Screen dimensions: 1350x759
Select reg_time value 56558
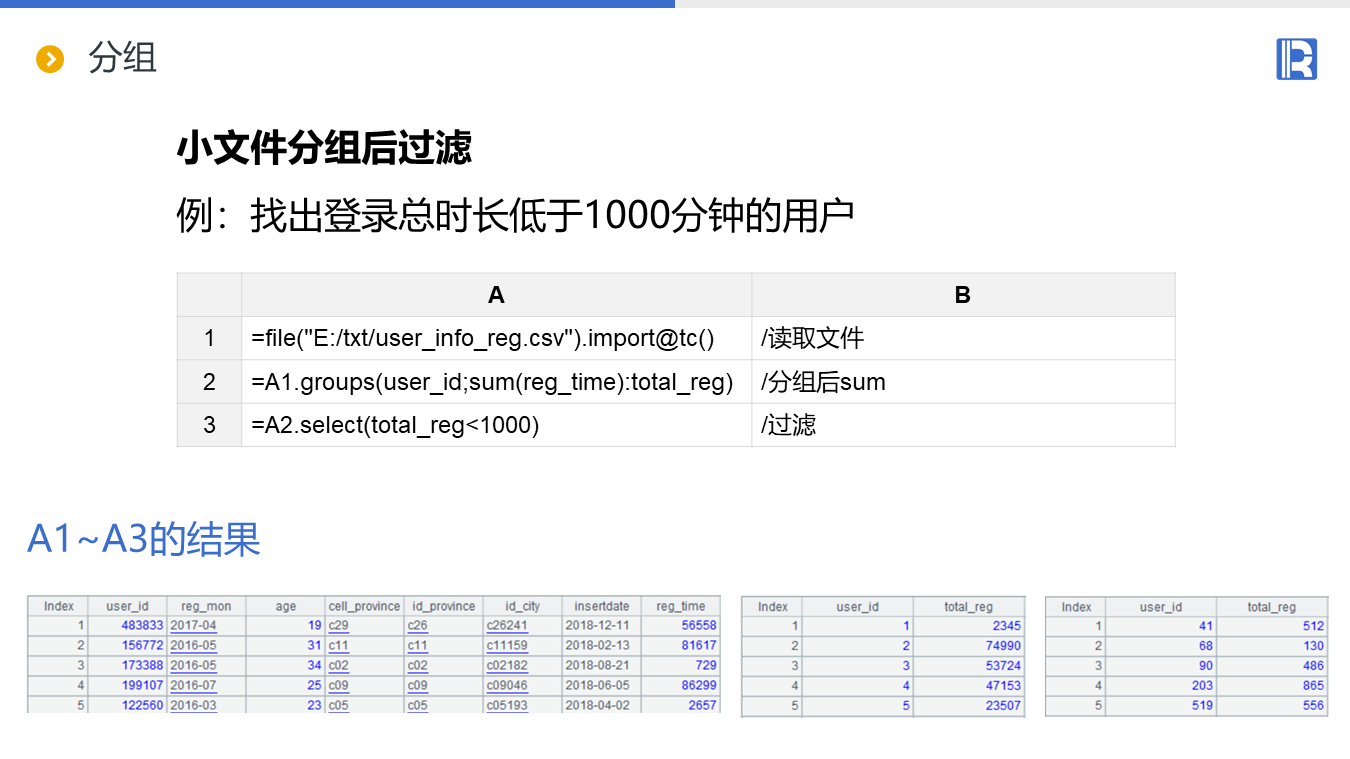(698, 626)
